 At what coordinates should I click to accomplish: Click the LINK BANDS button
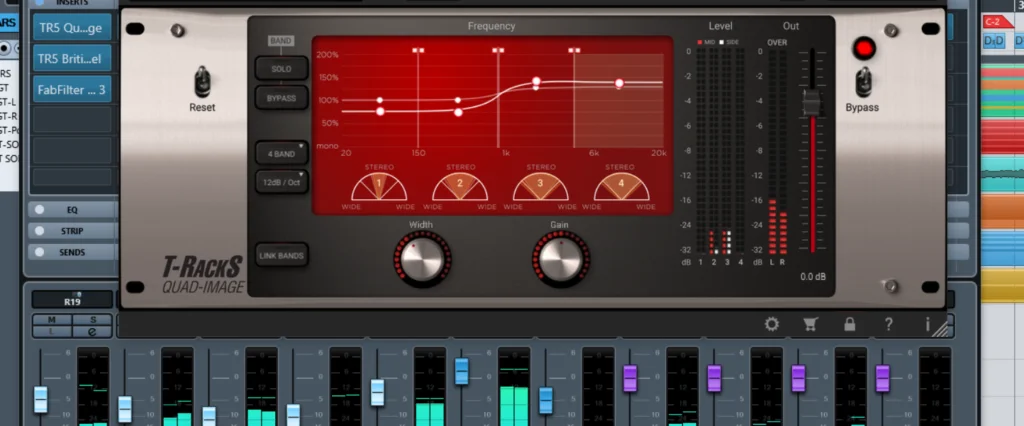[x=281, y=255]
